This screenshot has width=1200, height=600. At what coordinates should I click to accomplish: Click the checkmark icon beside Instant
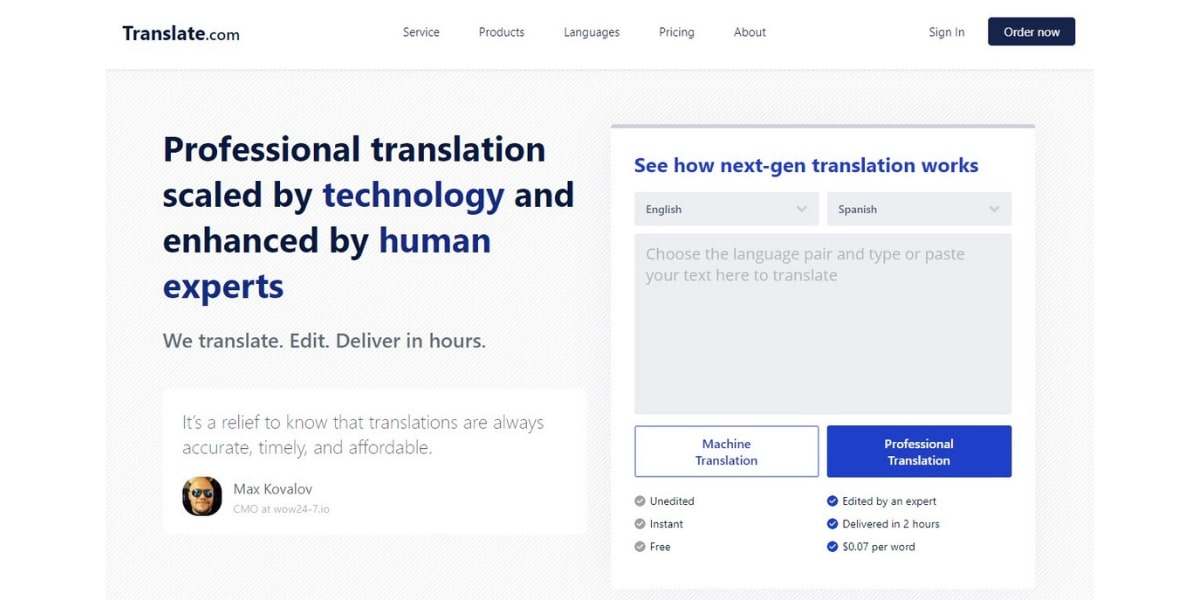(x=640, y=524)
